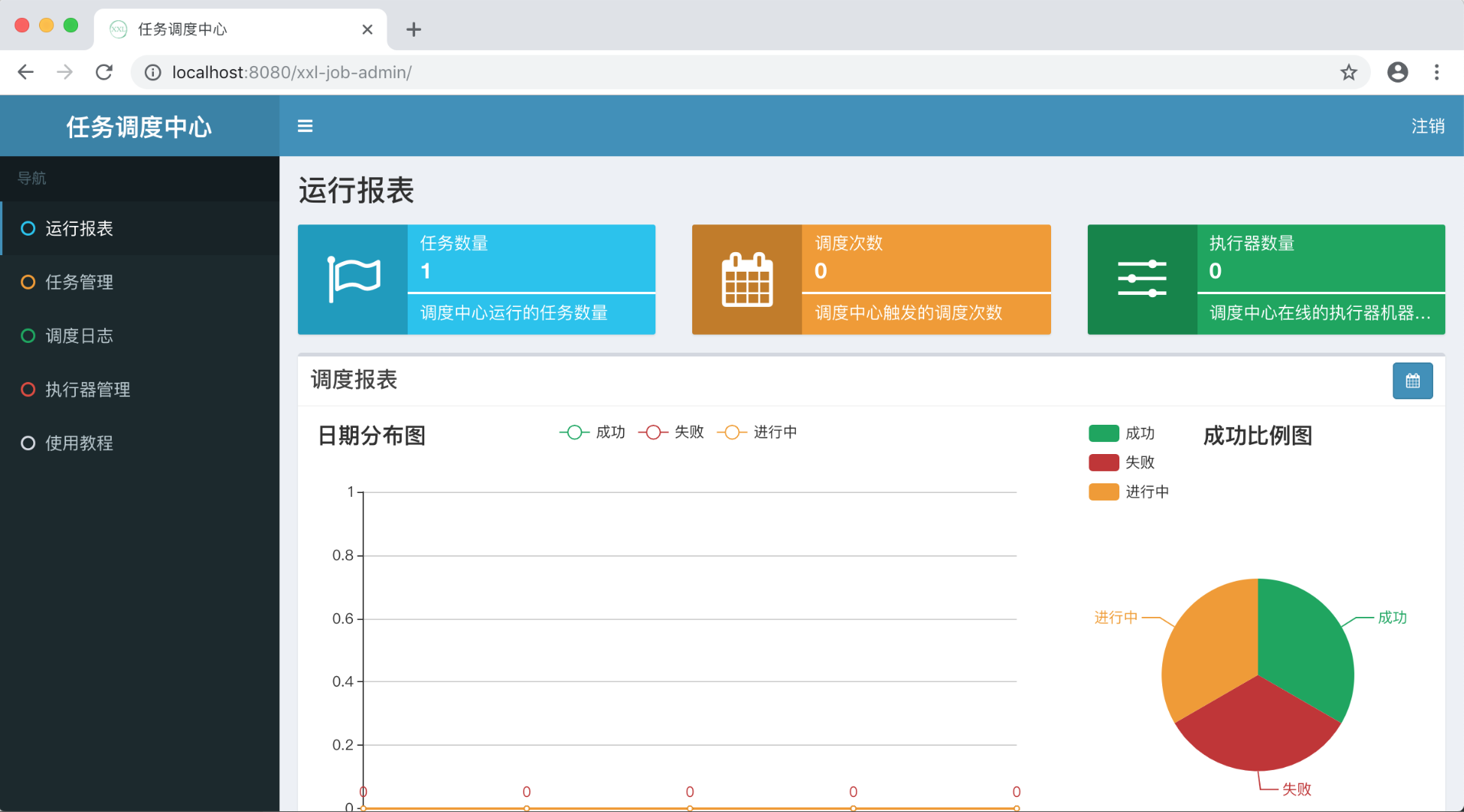Open the 使用教程 tutorial link
Viewport: 1464px width, 812px height.
[79, 444]
